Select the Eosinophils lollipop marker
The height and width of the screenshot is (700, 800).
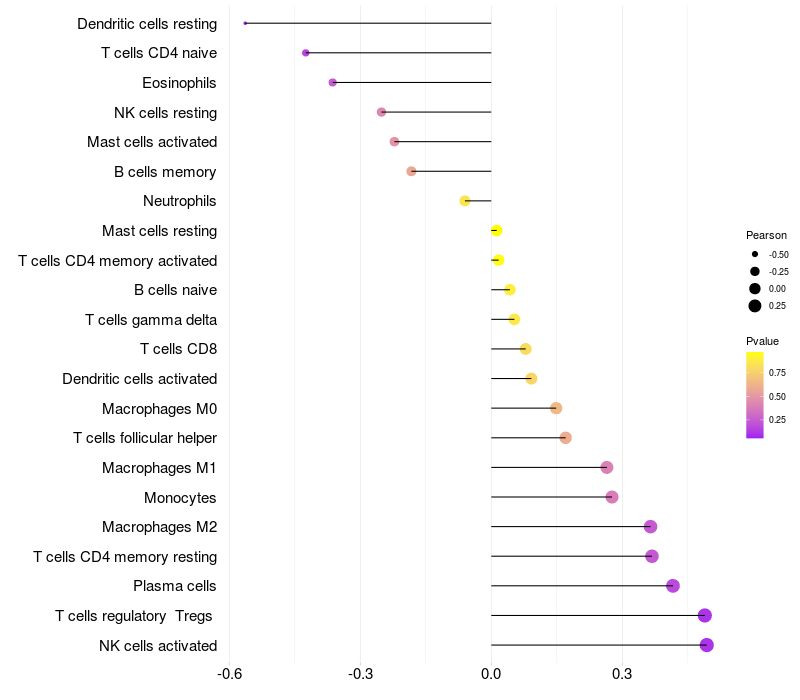(333, 83)
